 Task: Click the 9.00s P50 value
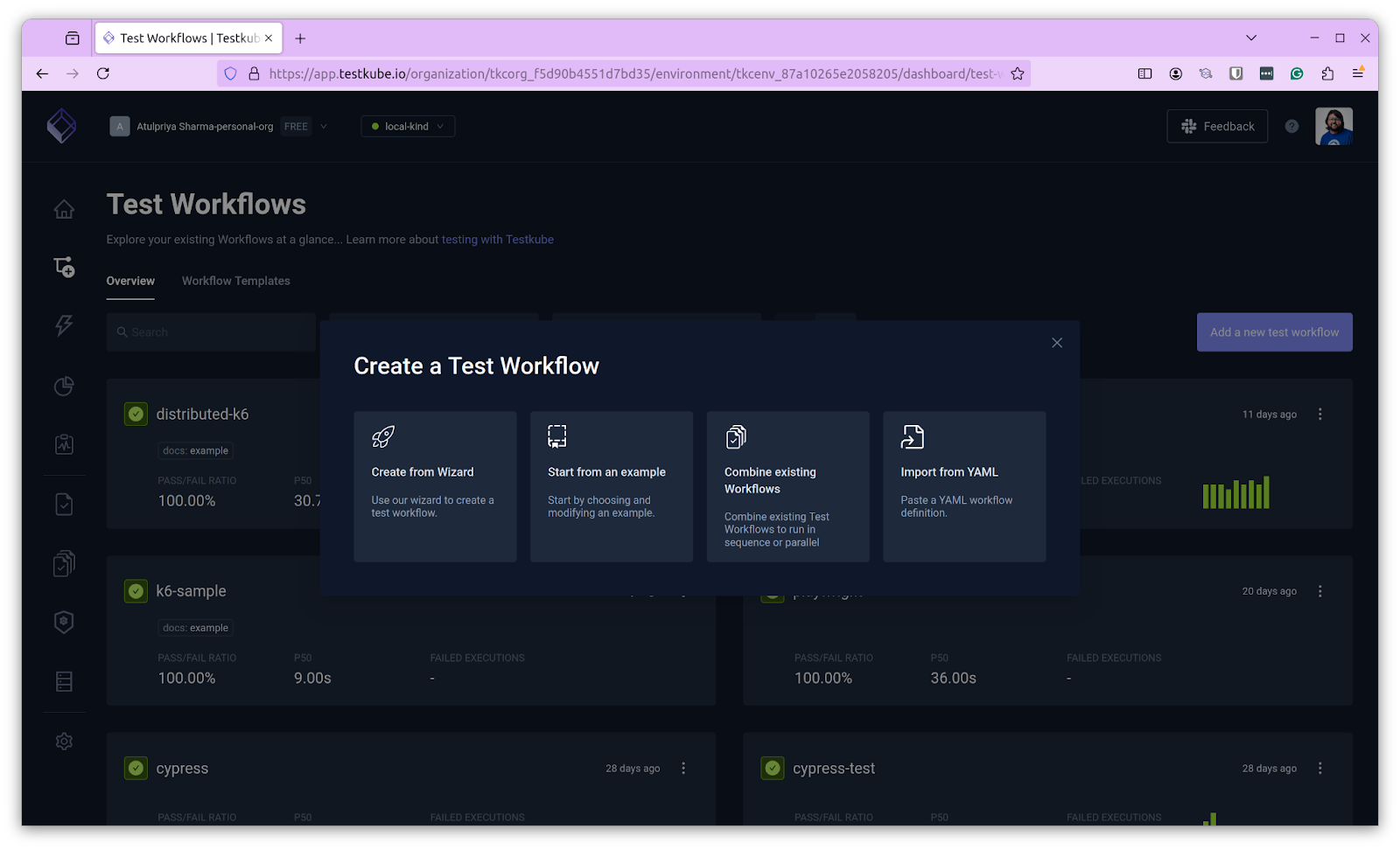click(312, 678)
